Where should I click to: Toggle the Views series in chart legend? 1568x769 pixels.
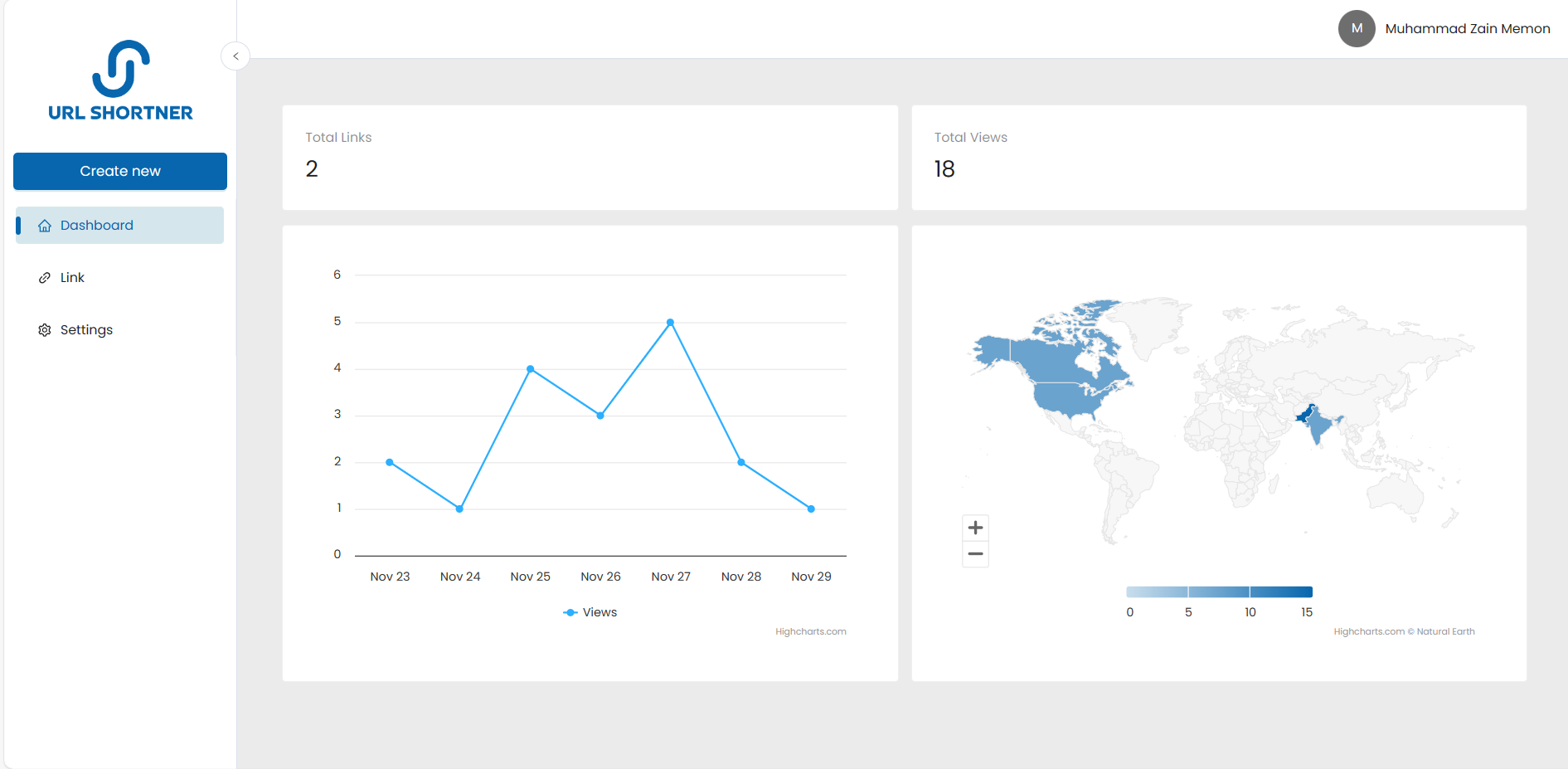[x=590, y=612]
